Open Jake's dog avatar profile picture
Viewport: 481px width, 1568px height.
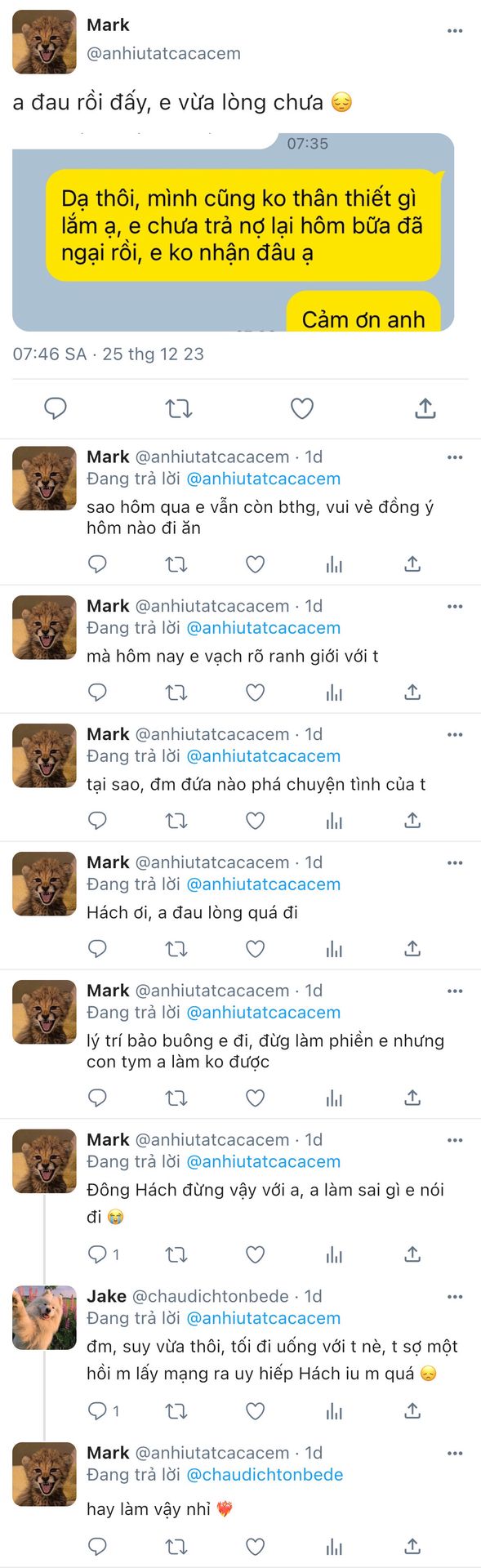coord(44,1317)
